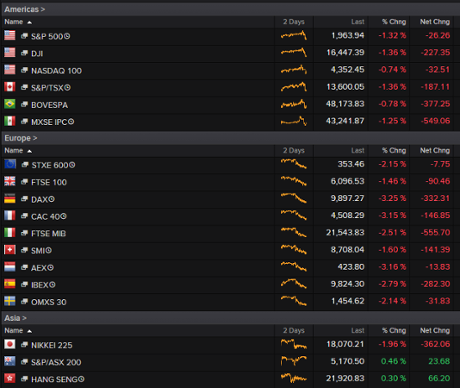Open the popout window icon for S&P 500
Screen dimensions: 460x388
(24, 36)
